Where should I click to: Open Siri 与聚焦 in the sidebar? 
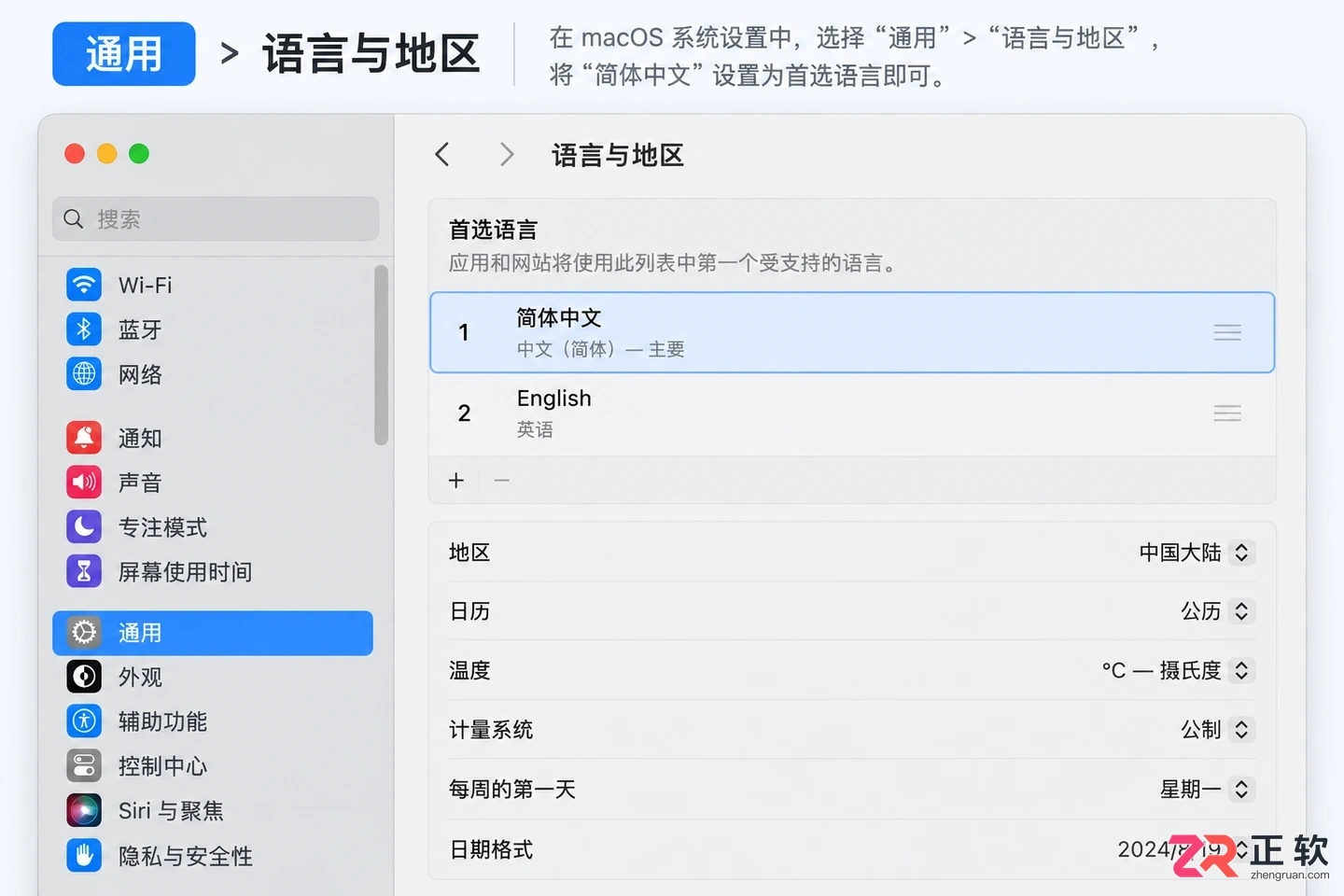(x=213, y=810)
